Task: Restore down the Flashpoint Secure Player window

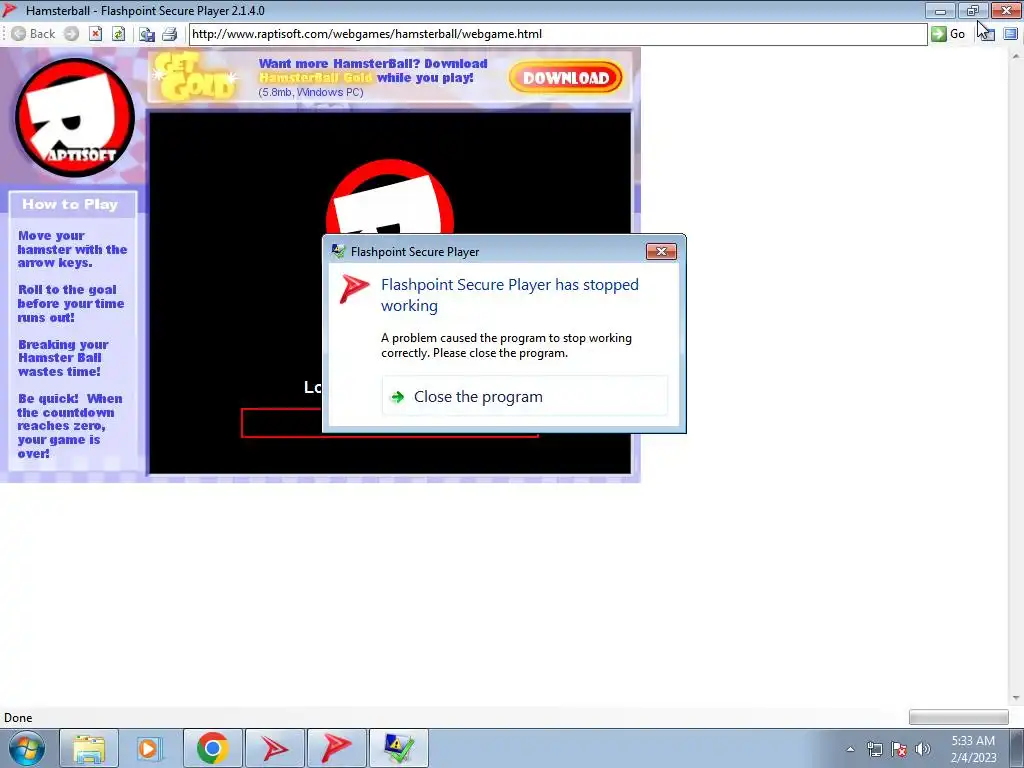Action: (973, 10)
